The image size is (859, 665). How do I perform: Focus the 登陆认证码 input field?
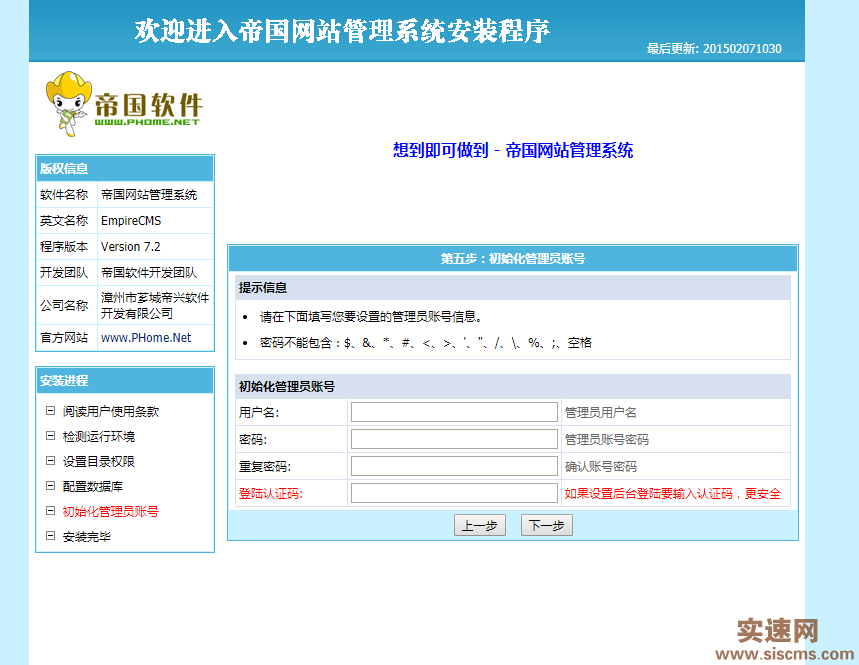pyautogui.click(x=454, y=493)
